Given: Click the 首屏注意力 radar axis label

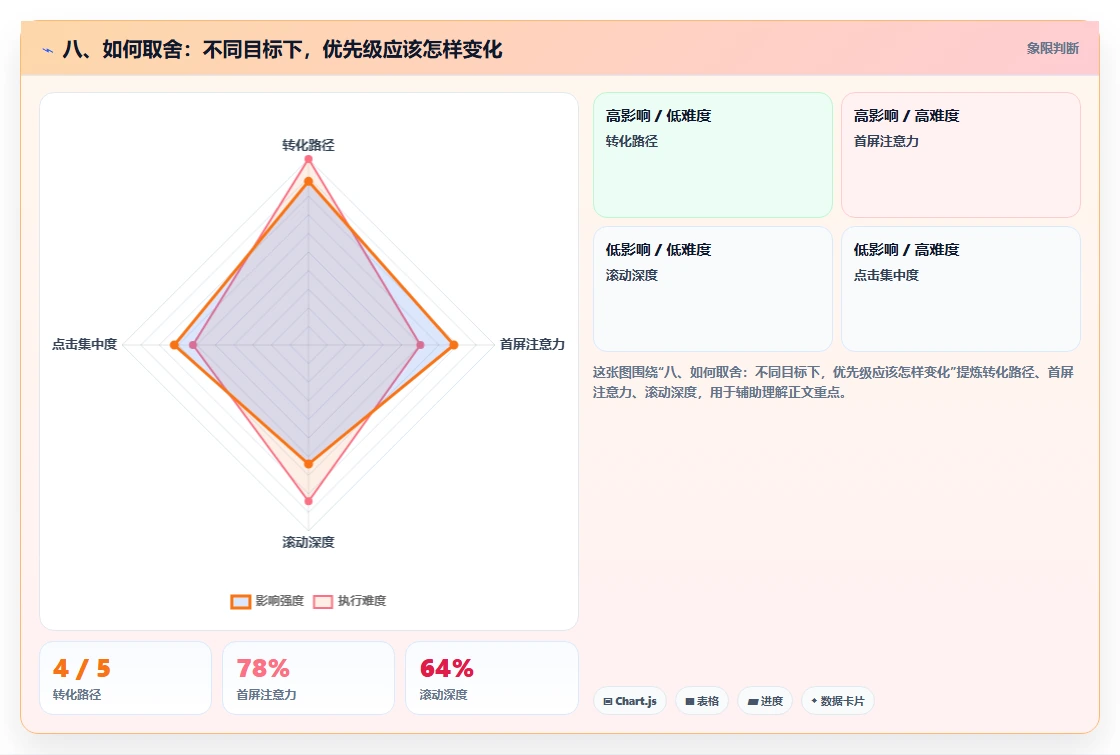Looking at the screenshot, I should (532, 344).
